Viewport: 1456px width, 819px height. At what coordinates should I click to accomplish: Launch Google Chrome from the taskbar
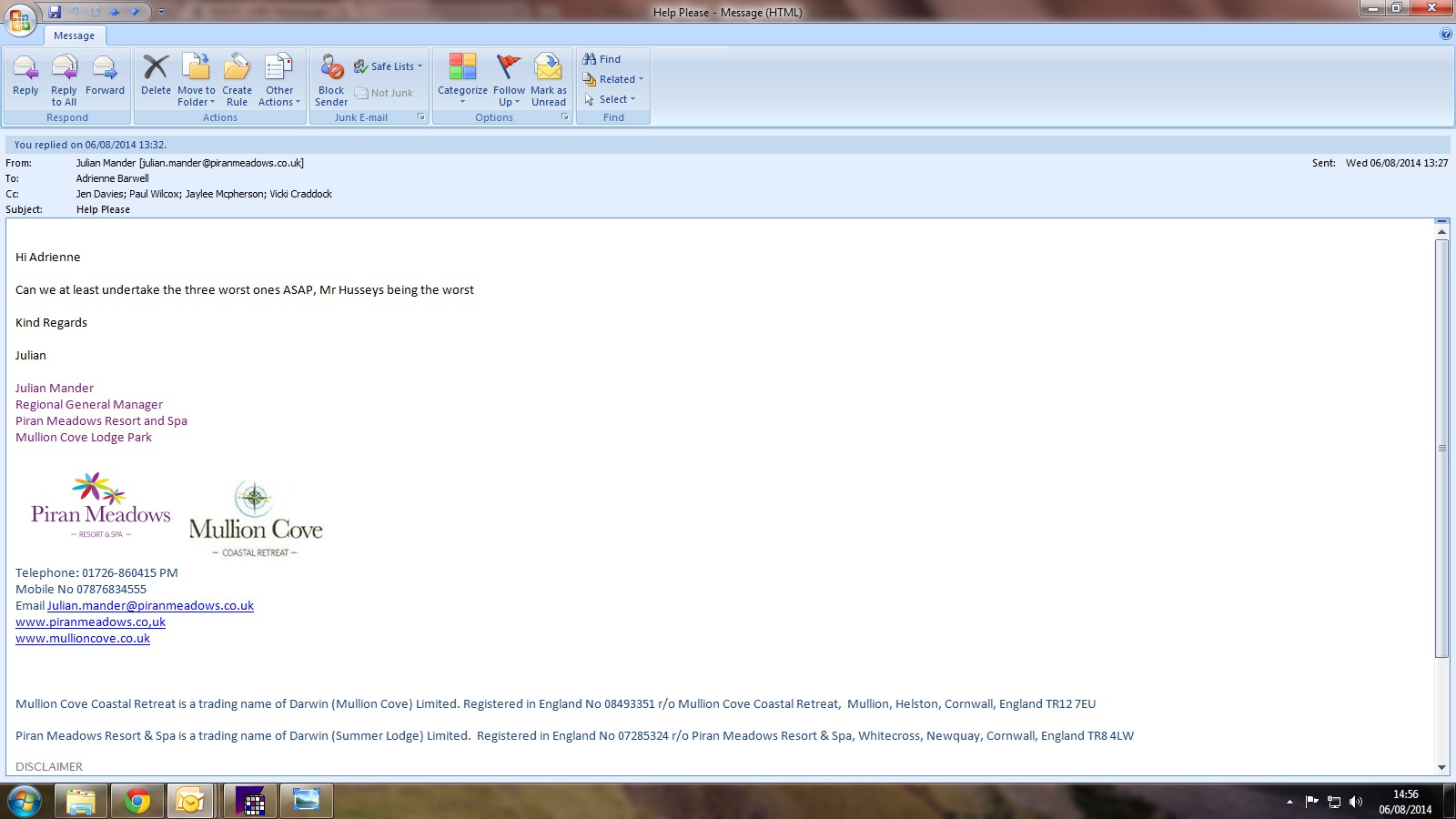tap(137, 802)
